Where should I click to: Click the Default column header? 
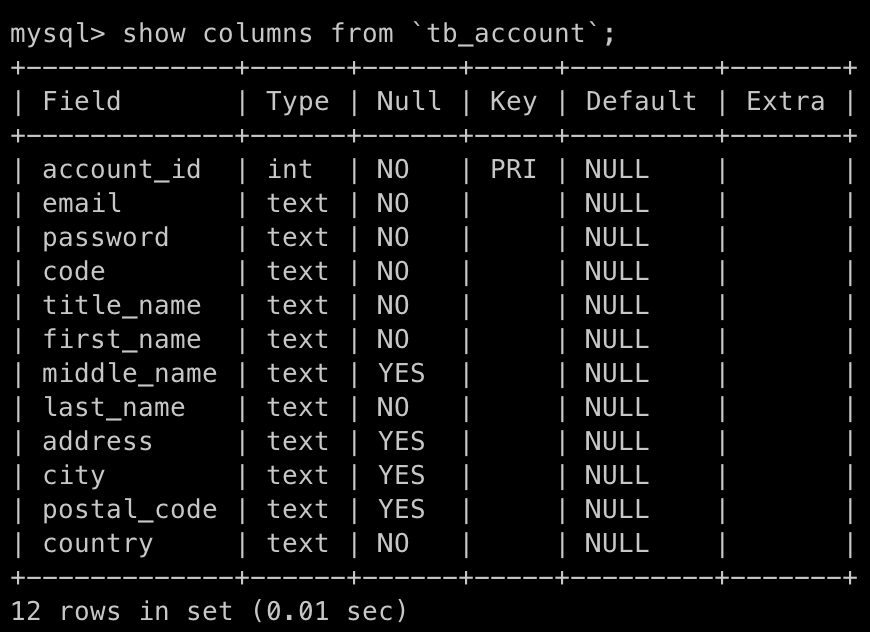pos(641,101)
